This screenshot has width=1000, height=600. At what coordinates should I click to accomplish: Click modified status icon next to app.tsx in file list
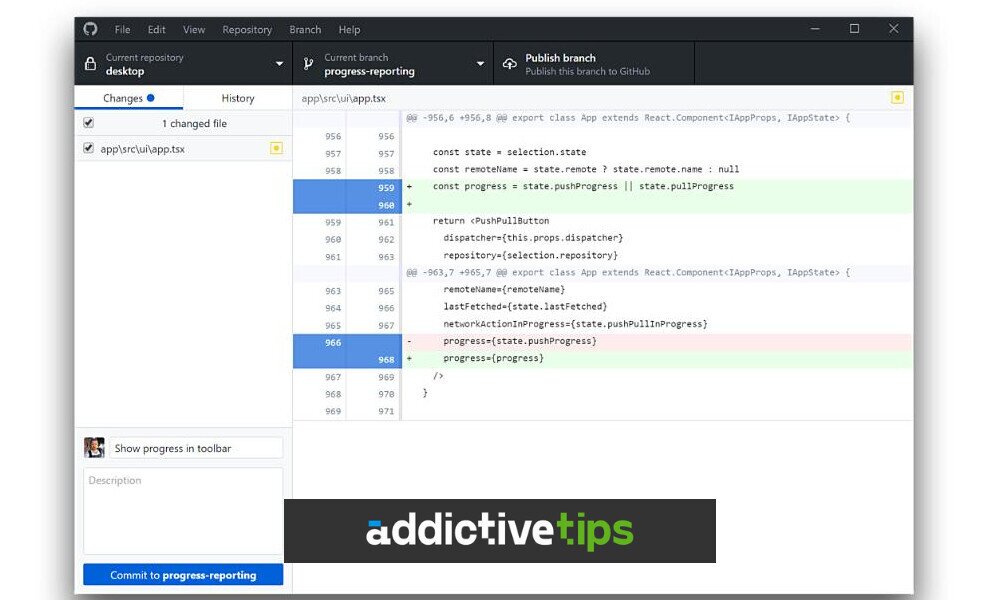(276, 149)
